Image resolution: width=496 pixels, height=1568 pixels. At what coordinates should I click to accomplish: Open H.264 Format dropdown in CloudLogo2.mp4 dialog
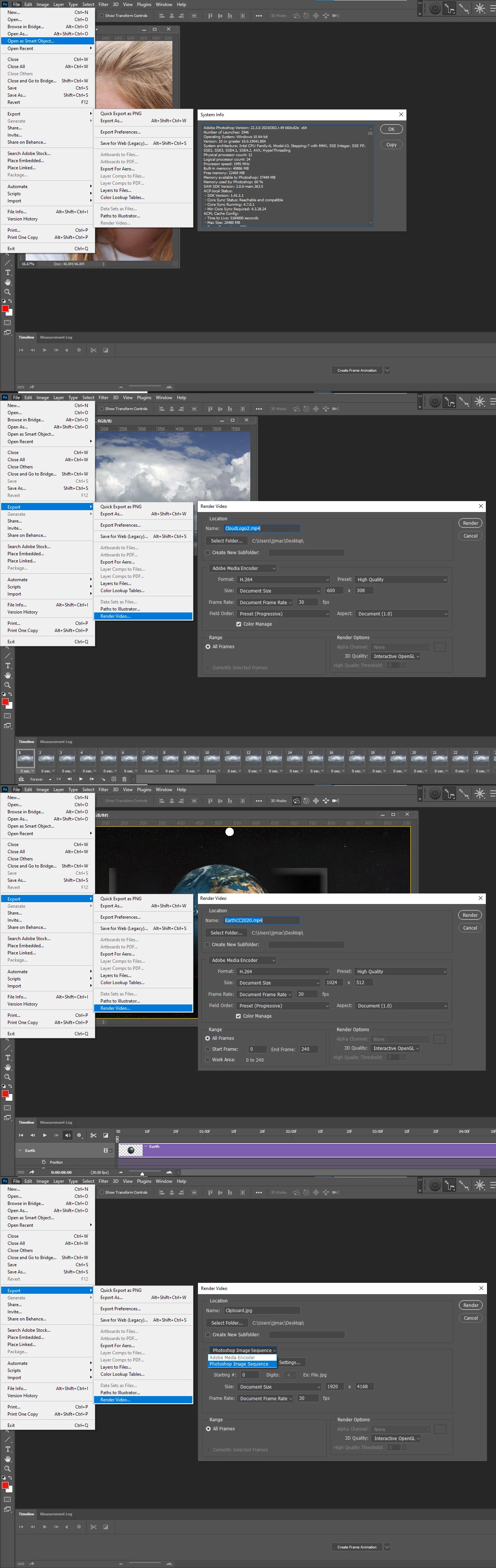click(x=284, y=579)
